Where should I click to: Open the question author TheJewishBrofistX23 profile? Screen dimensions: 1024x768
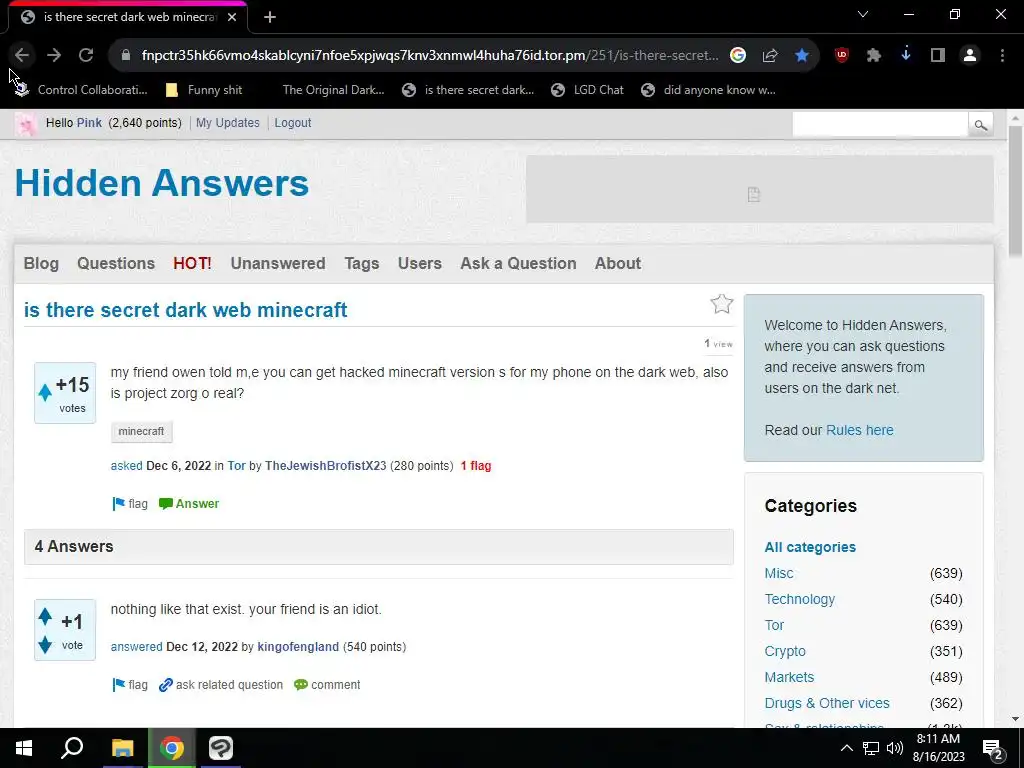tap(325, 466)
